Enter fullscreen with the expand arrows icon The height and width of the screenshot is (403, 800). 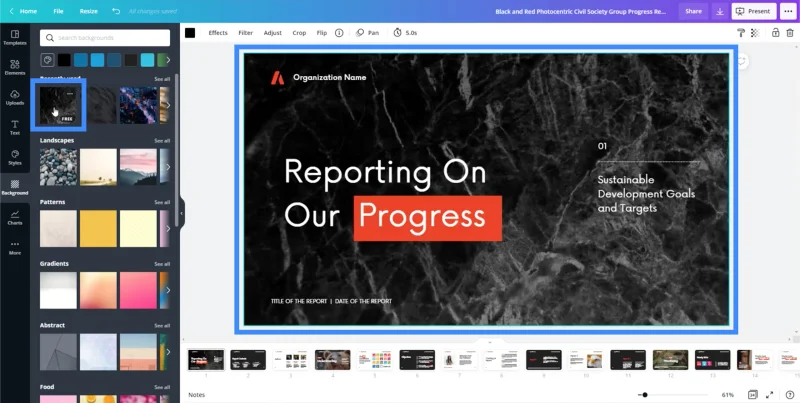click(x=769, y=394)
